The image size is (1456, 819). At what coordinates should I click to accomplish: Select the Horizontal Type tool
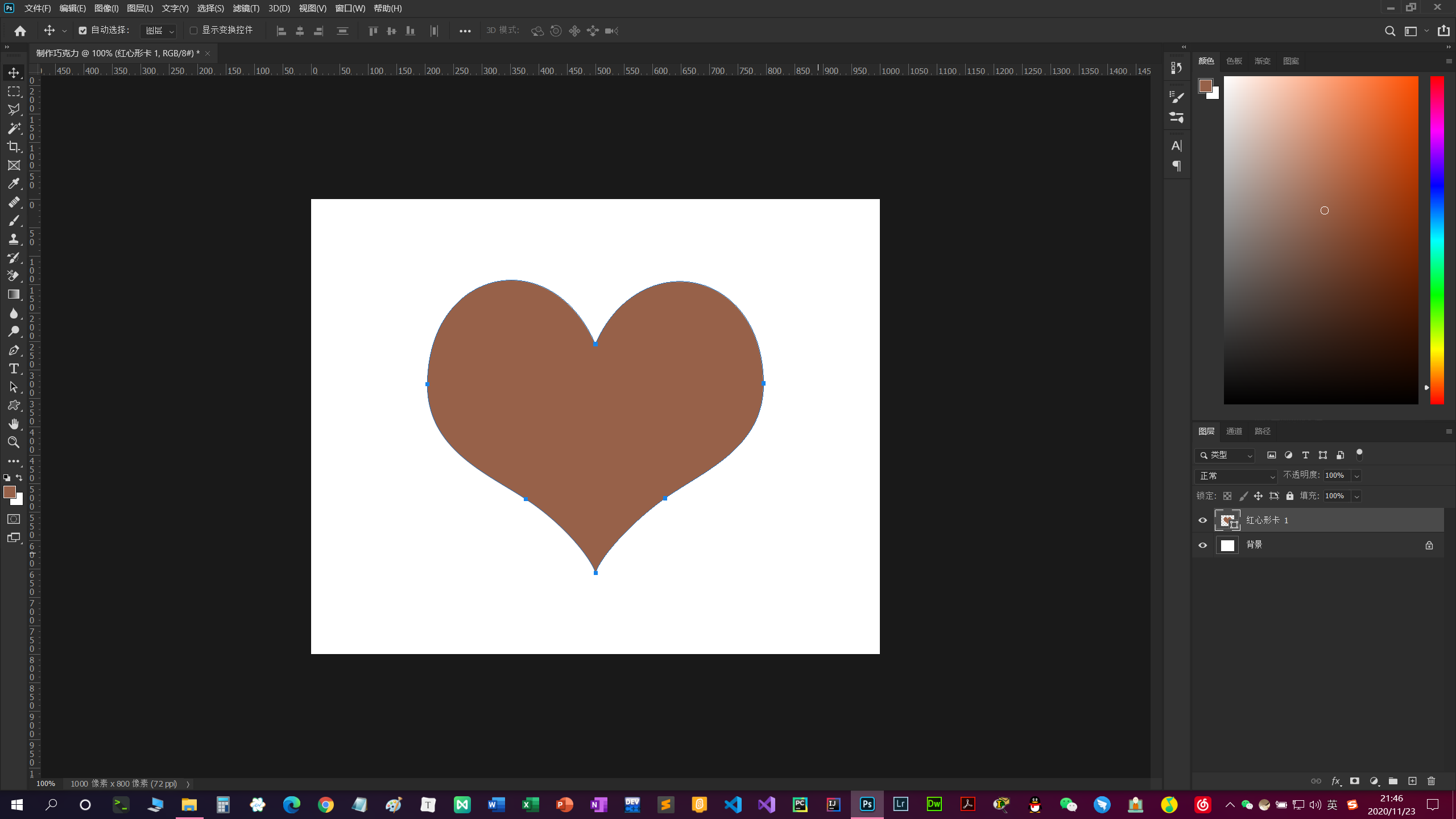point(14,369)
